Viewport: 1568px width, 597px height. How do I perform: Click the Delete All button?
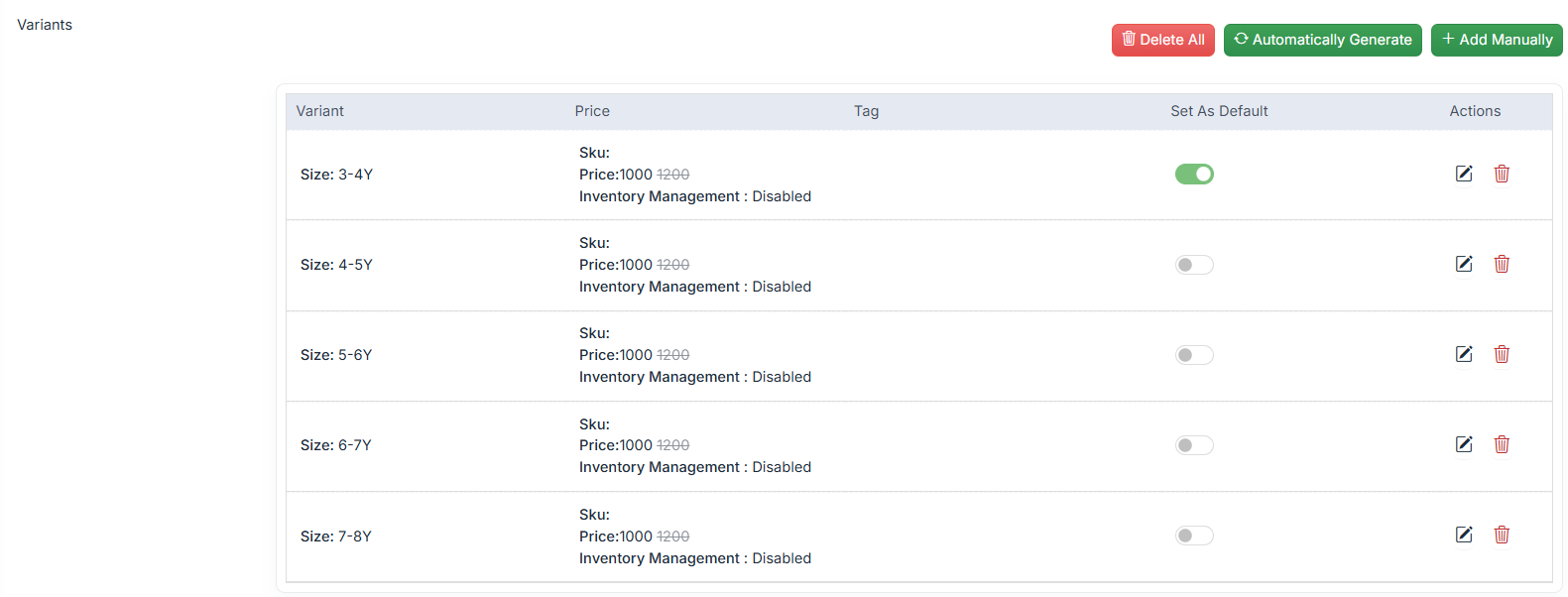(x=1162, y=40)
